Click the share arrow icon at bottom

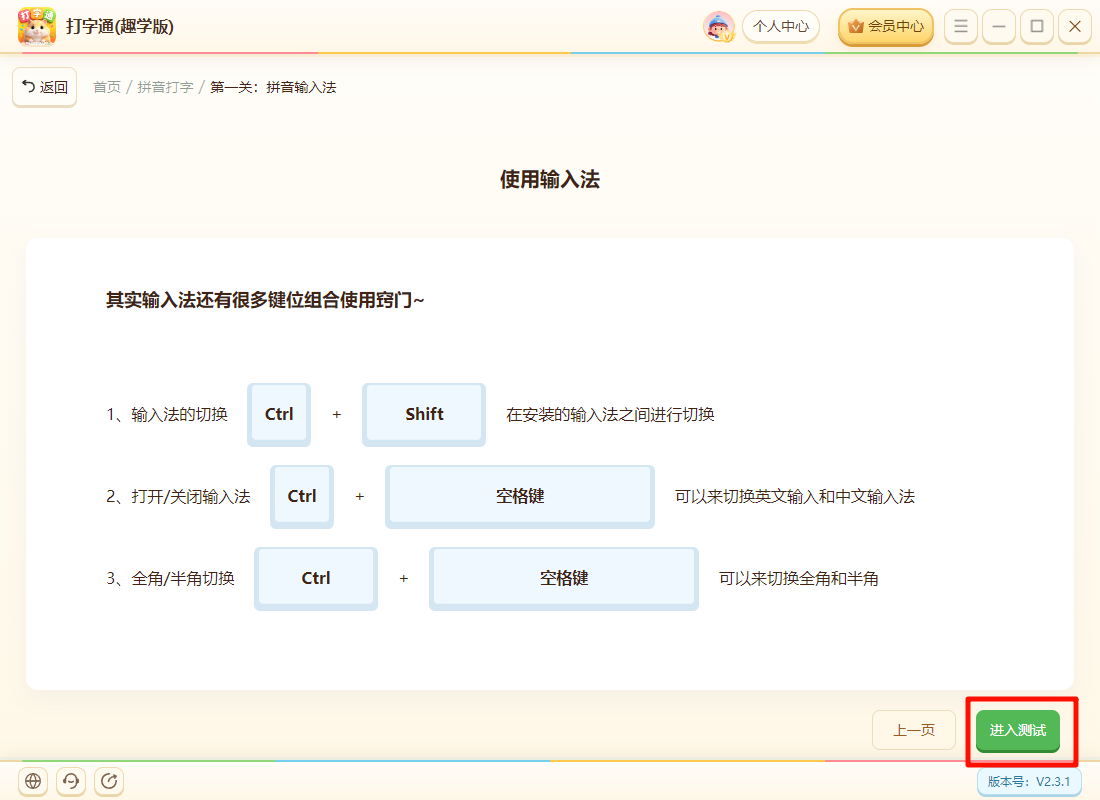(109, 780)
